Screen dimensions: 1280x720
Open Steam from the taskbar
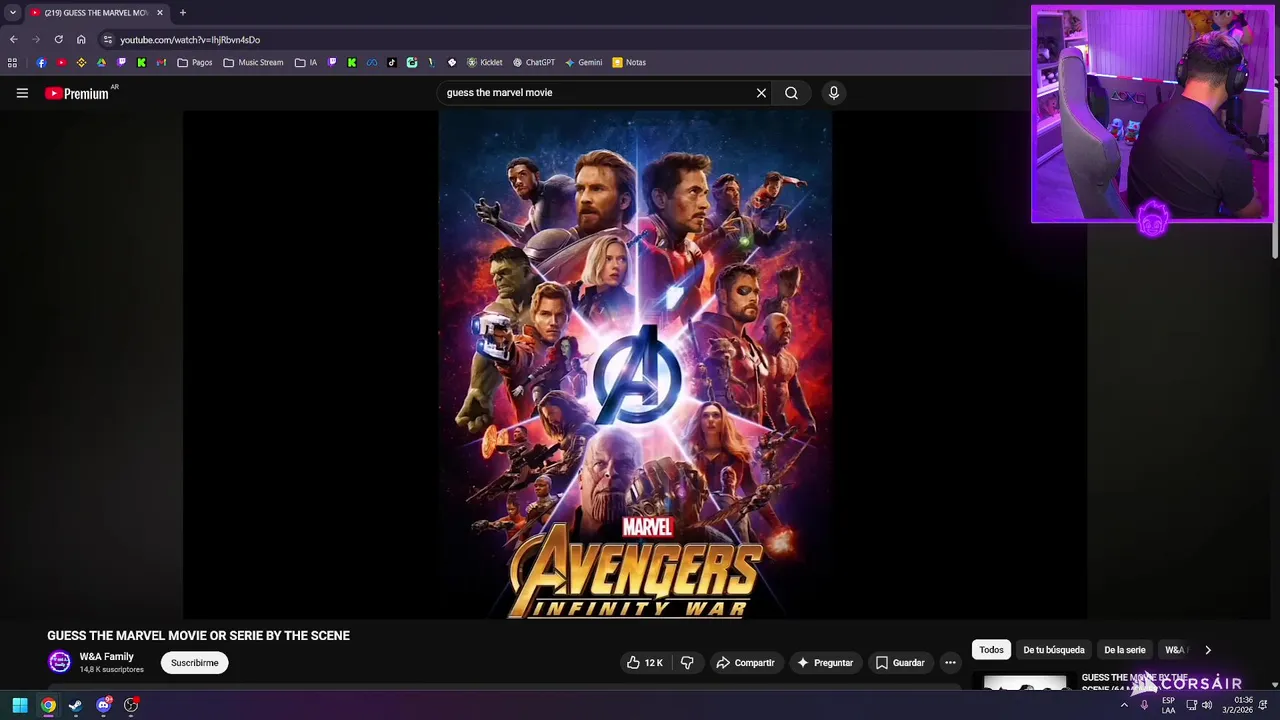[x=76, y=705]
